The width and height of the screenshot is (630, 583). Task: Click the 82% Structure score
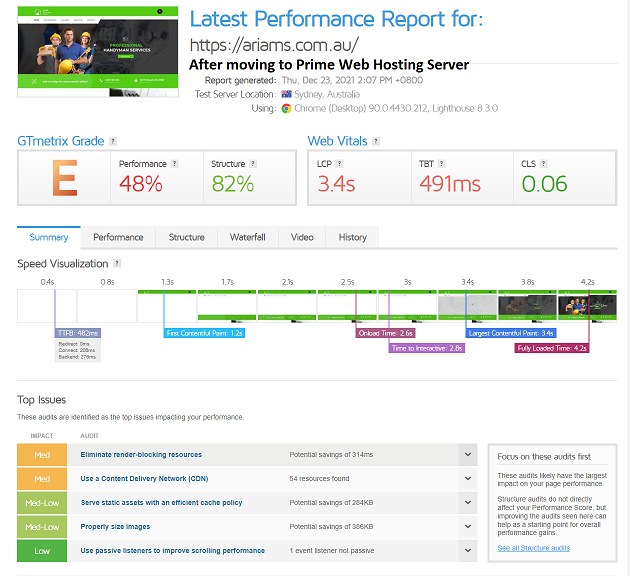(233, 184)
